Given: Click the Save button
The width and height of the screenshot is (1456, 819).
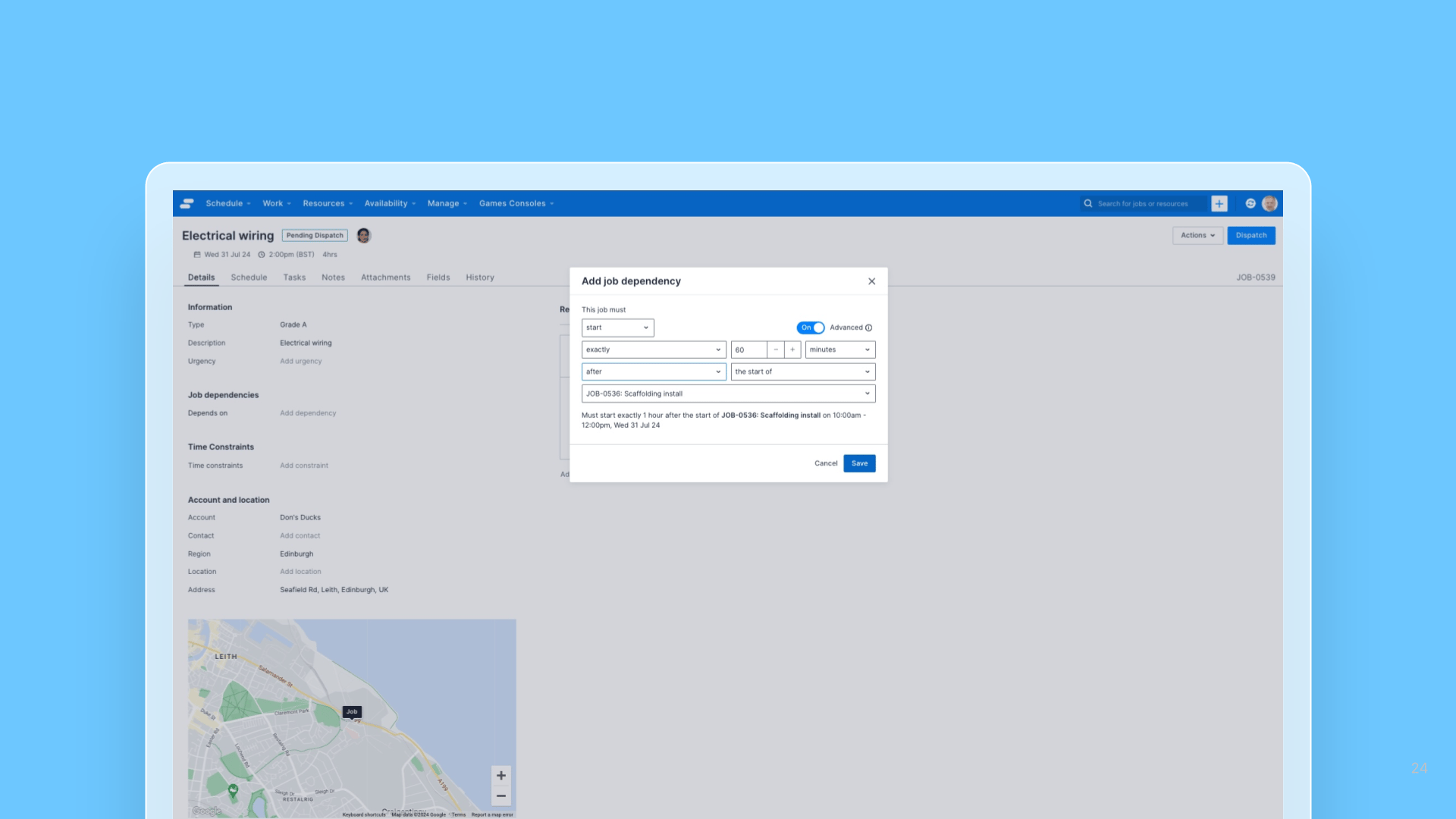Looking at the screenshot, I should (859, 463).
